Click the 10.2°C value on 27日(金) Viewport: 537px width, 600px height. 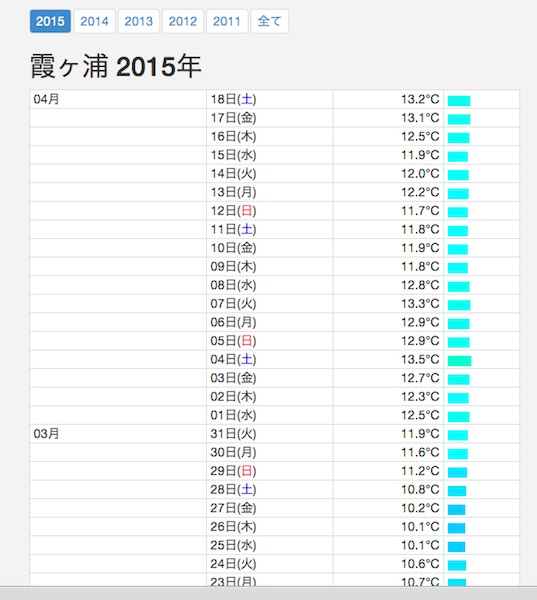point(420,508)
